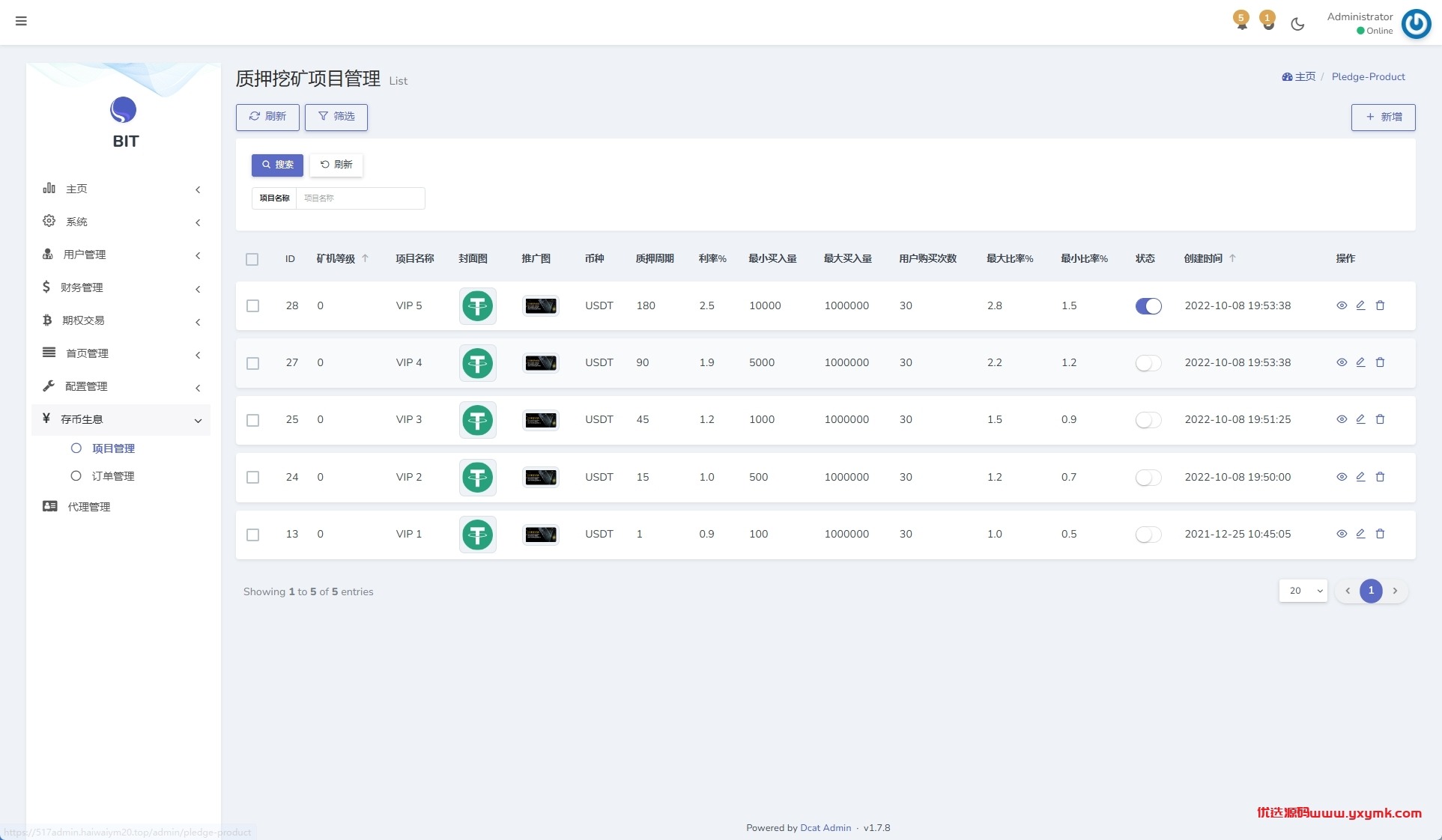Focus the 项目名称 search input
This screenshot has height=840, width=1442.
360,198
